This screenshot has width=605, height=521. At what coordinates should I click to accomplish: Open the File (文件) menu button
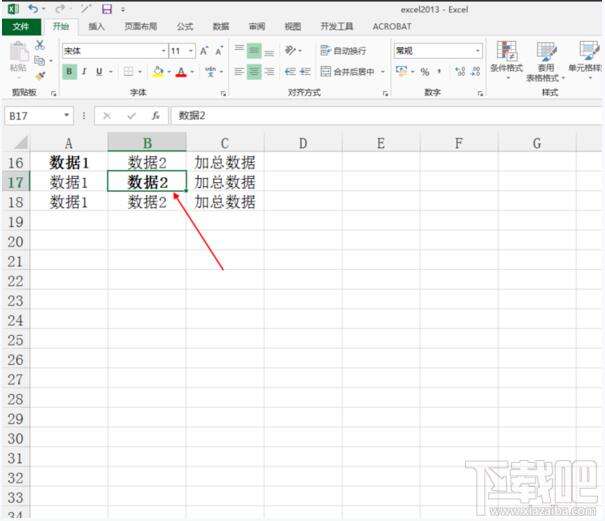tap(20, 27)
